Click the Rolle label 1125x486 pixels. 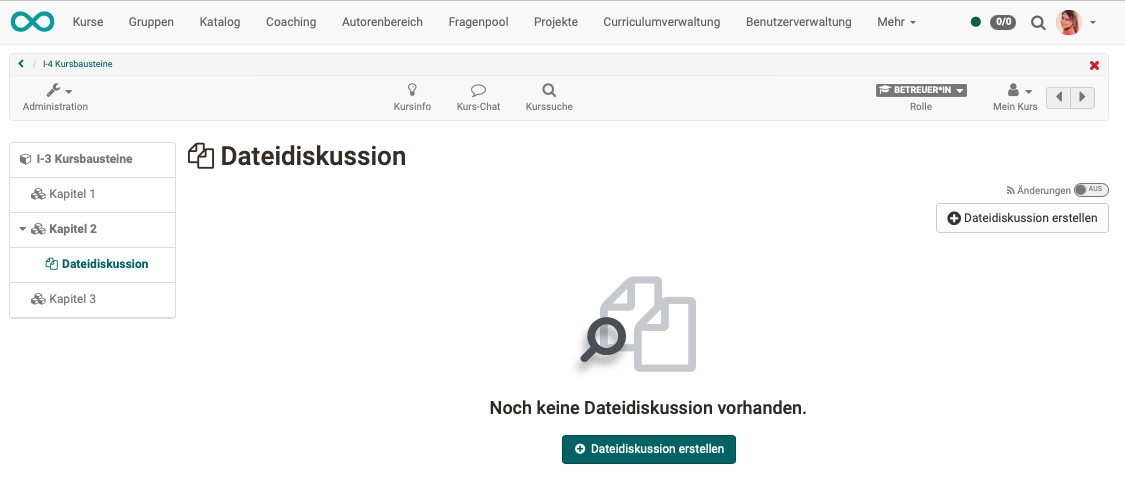(x=921, y=106)
